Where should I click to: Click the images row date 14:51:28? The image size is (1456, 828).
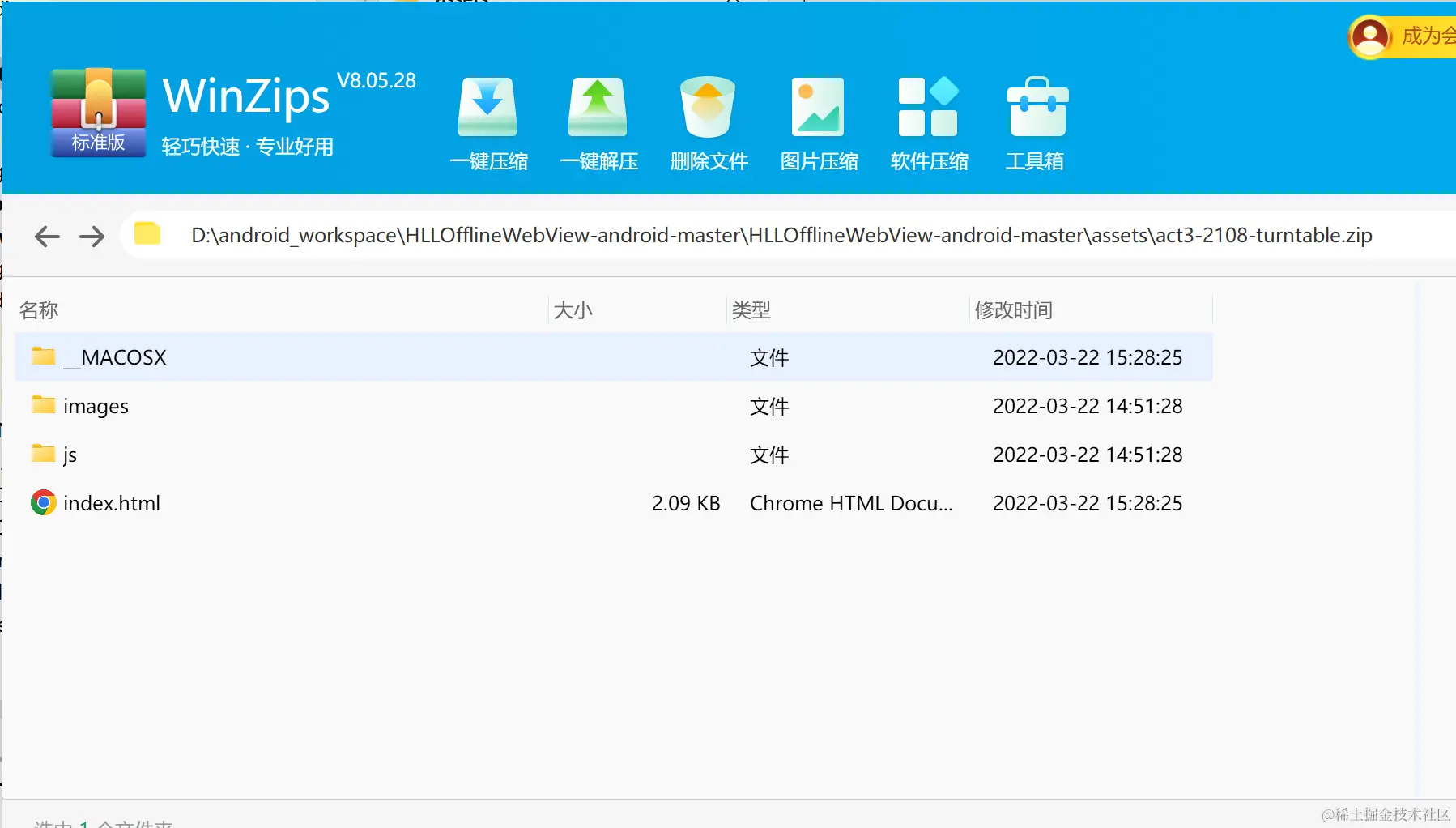pyautogui.click(x=1088, y=406)
